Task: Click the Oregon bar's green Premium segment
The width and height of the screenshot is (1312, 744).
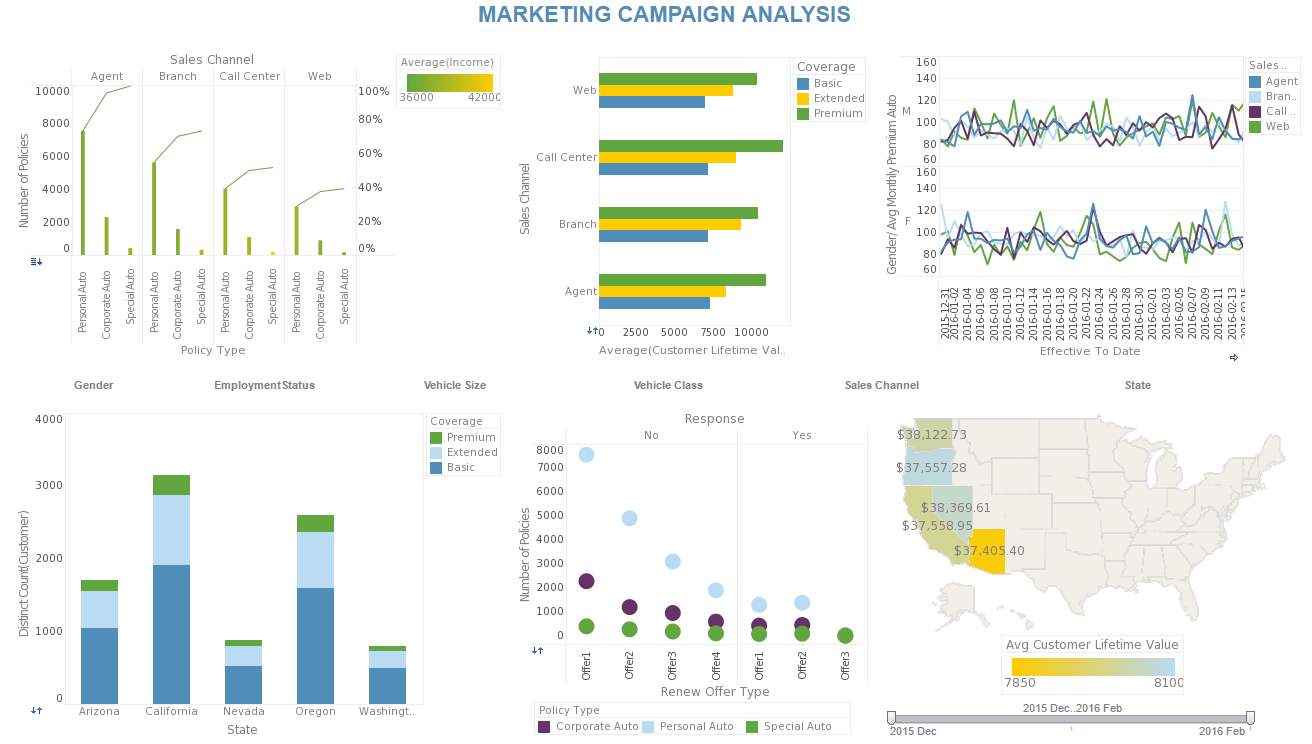Action: pyautogui.click(x=316, y=523)
